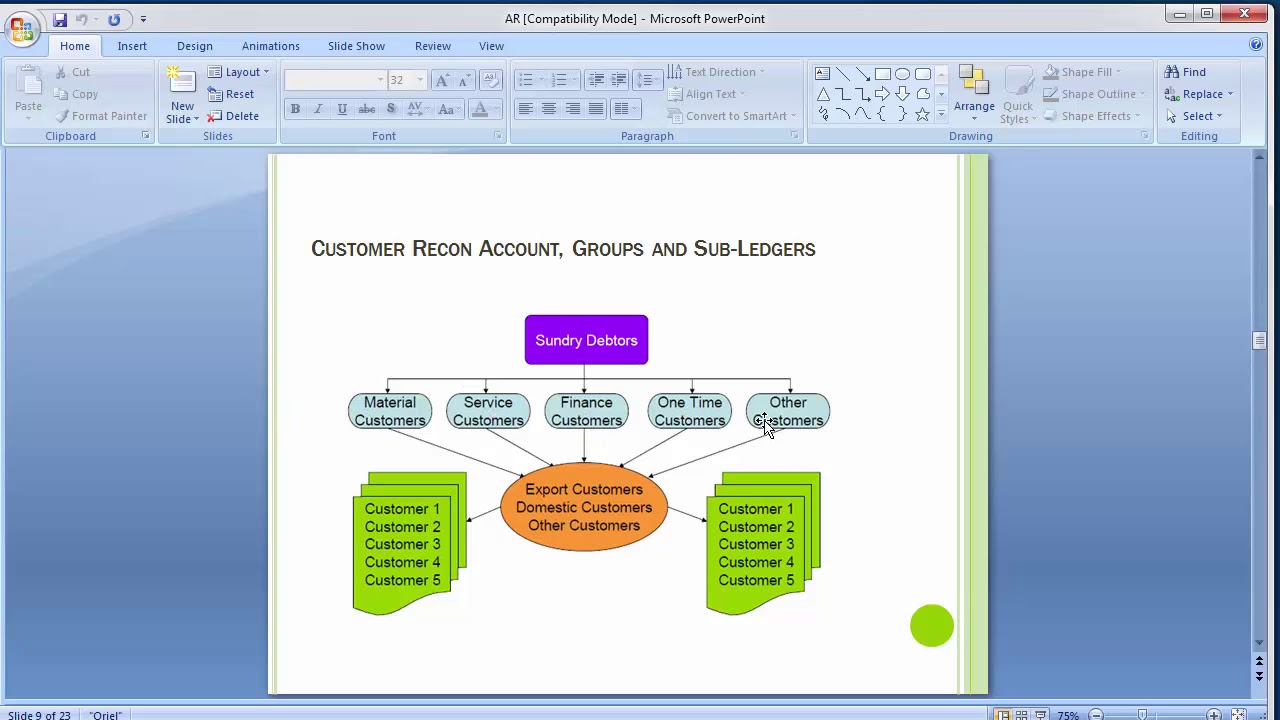Open the Design tab

pyautogui.click(x=195, y=46)
